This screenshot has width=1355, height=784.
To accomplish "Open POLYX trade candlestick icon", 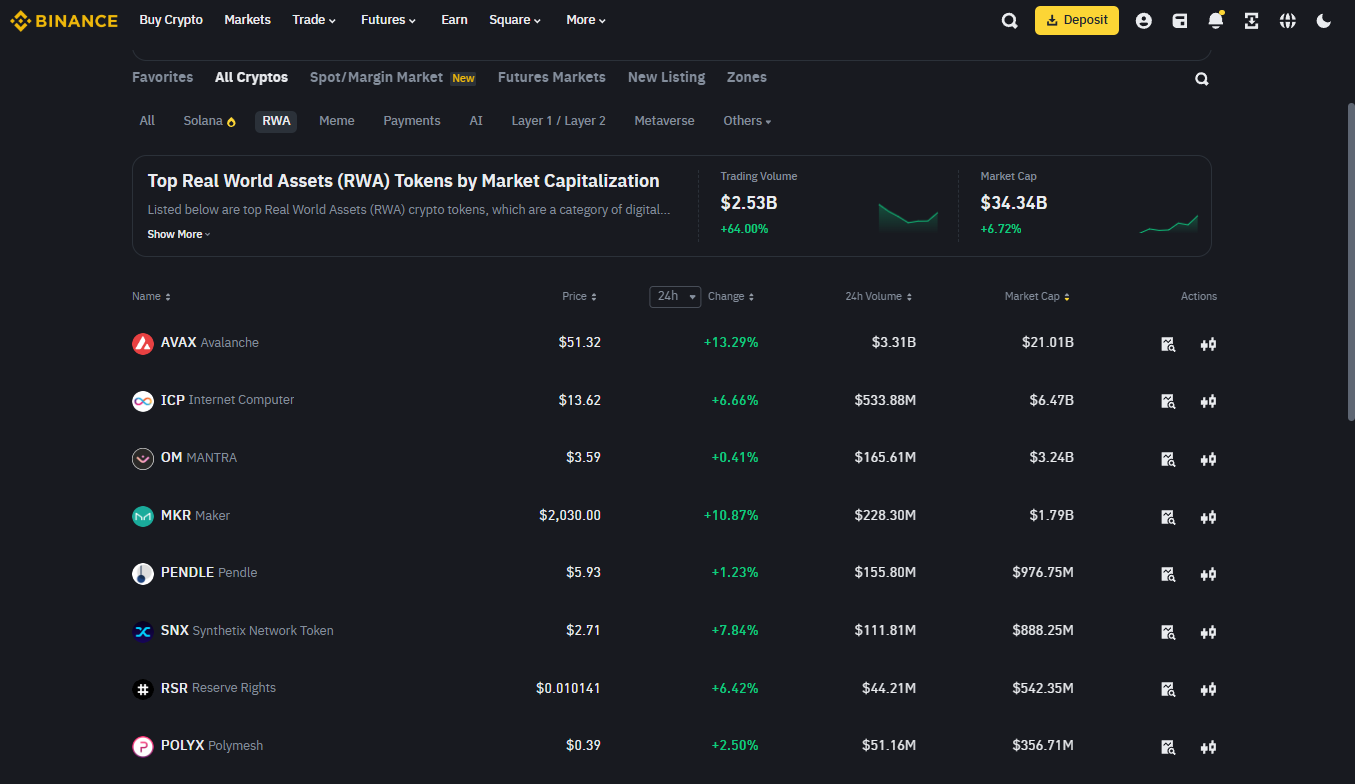I will (1208, 747).
